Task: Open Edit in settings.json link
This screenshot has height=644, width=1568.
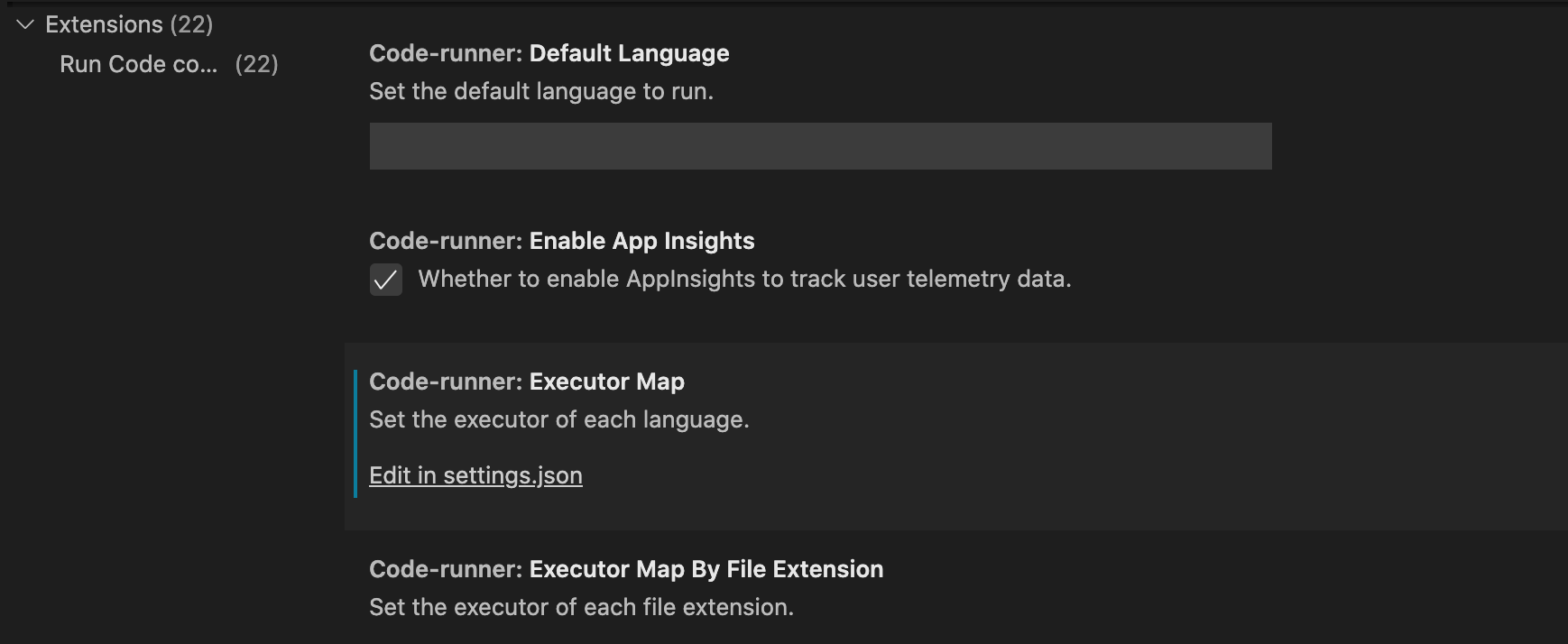Action: [475, 475]
